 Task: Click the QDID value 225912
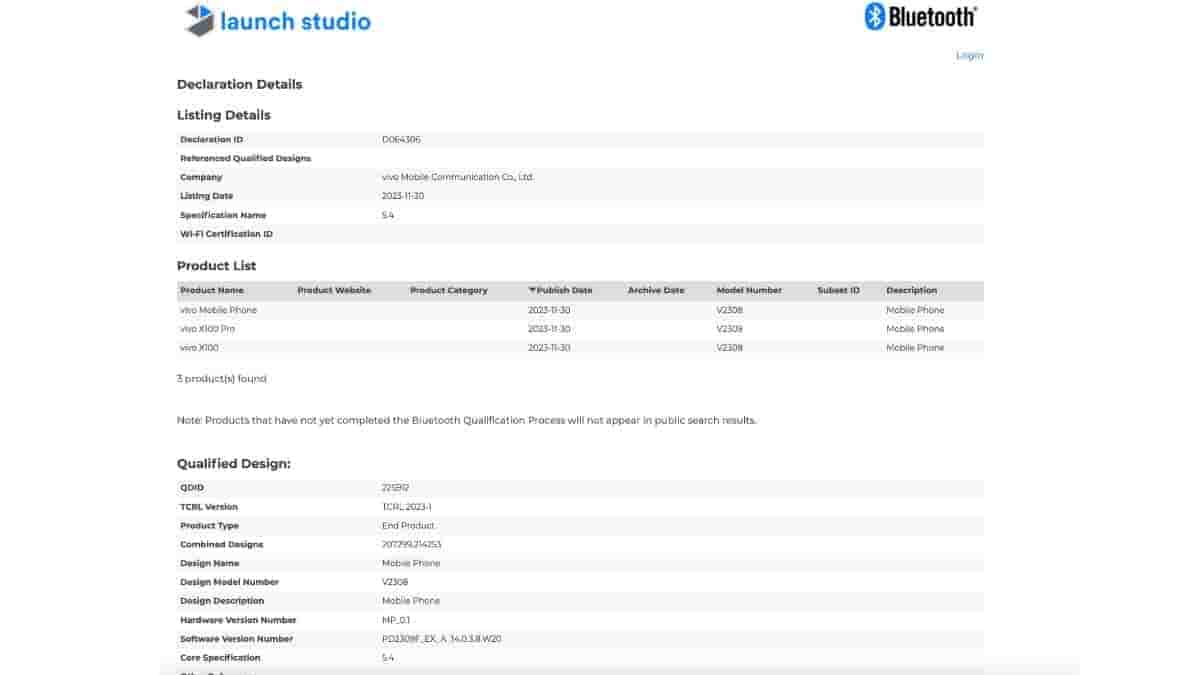(x=395, y=488)
